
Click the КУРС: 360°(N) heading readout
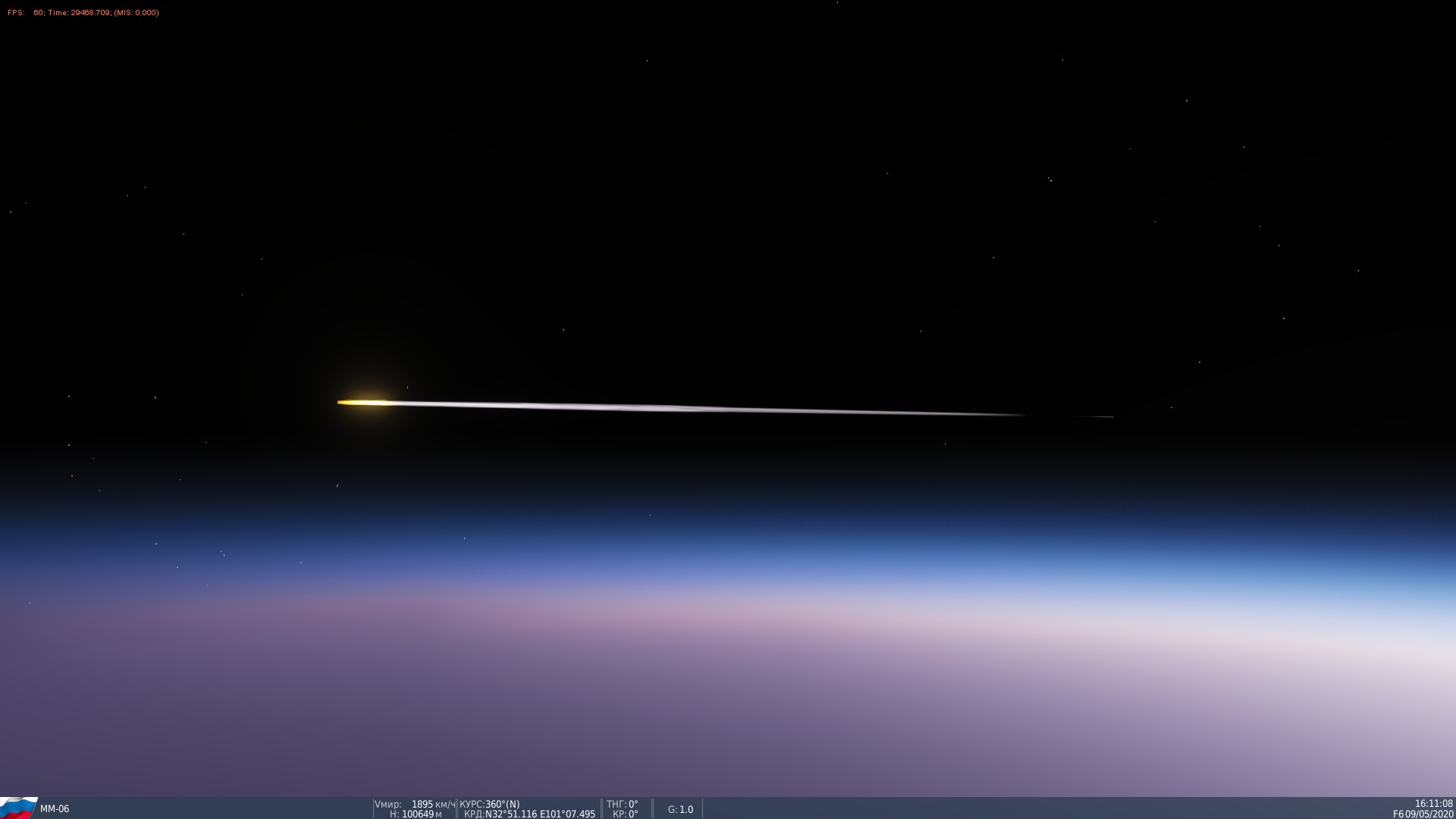tap(490, 804)
